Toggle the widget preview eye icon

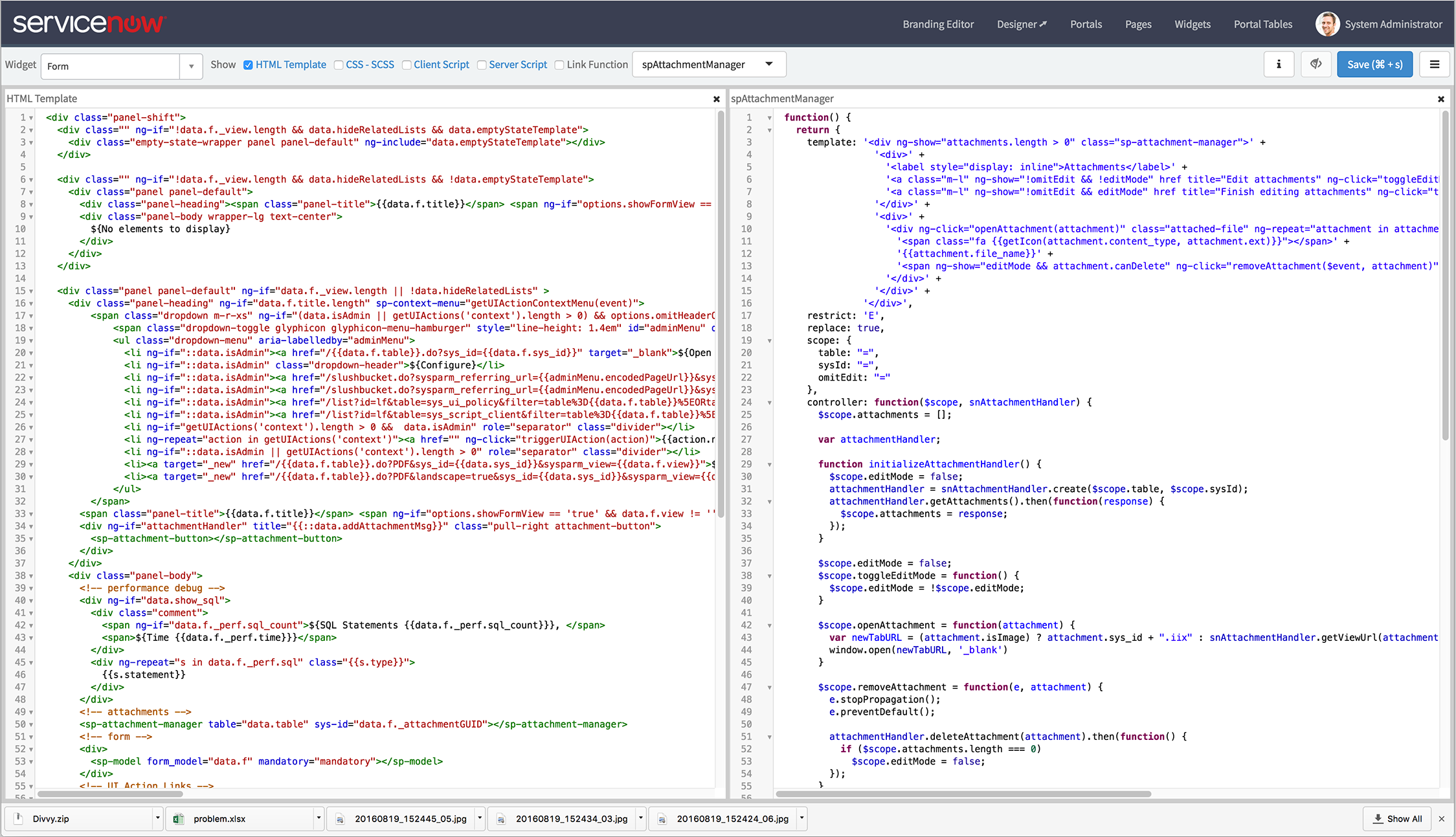[x=1316, y=64]
